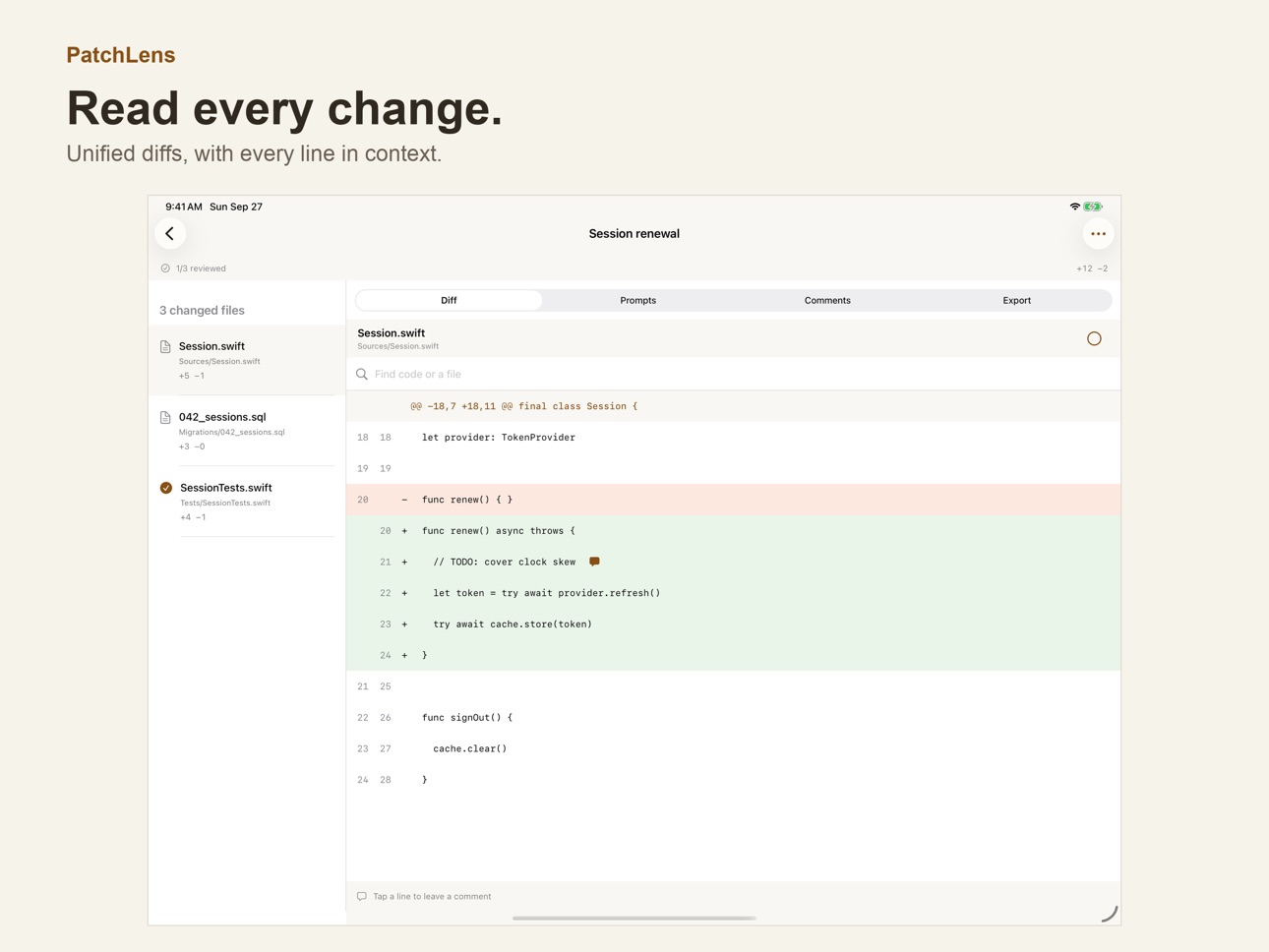1269x952 pixels.
Task: Switch to the Prompts tab
Action: [637, 300]
